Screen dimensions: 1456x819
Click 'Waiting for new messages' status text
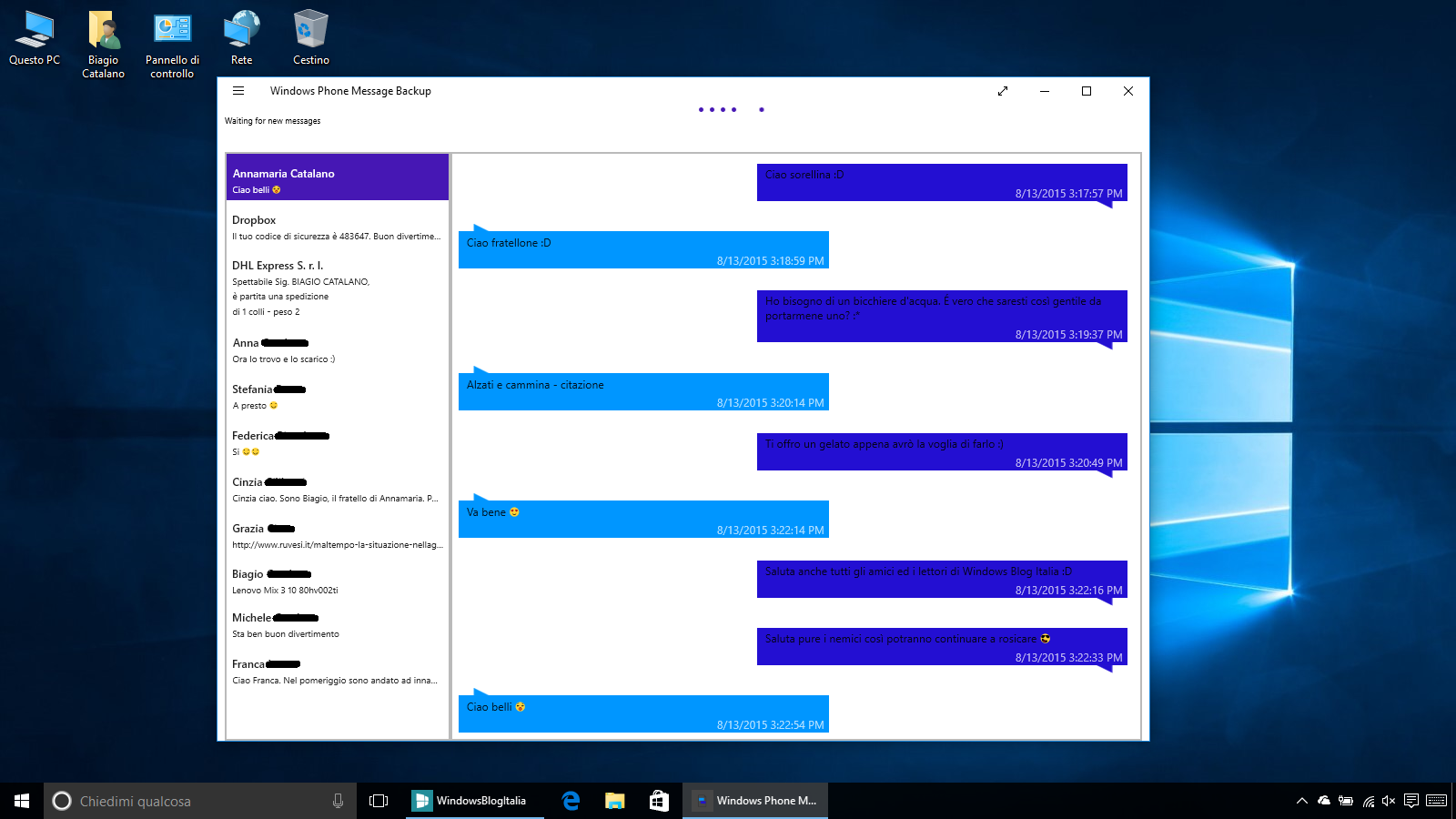(x=273, y=121)
